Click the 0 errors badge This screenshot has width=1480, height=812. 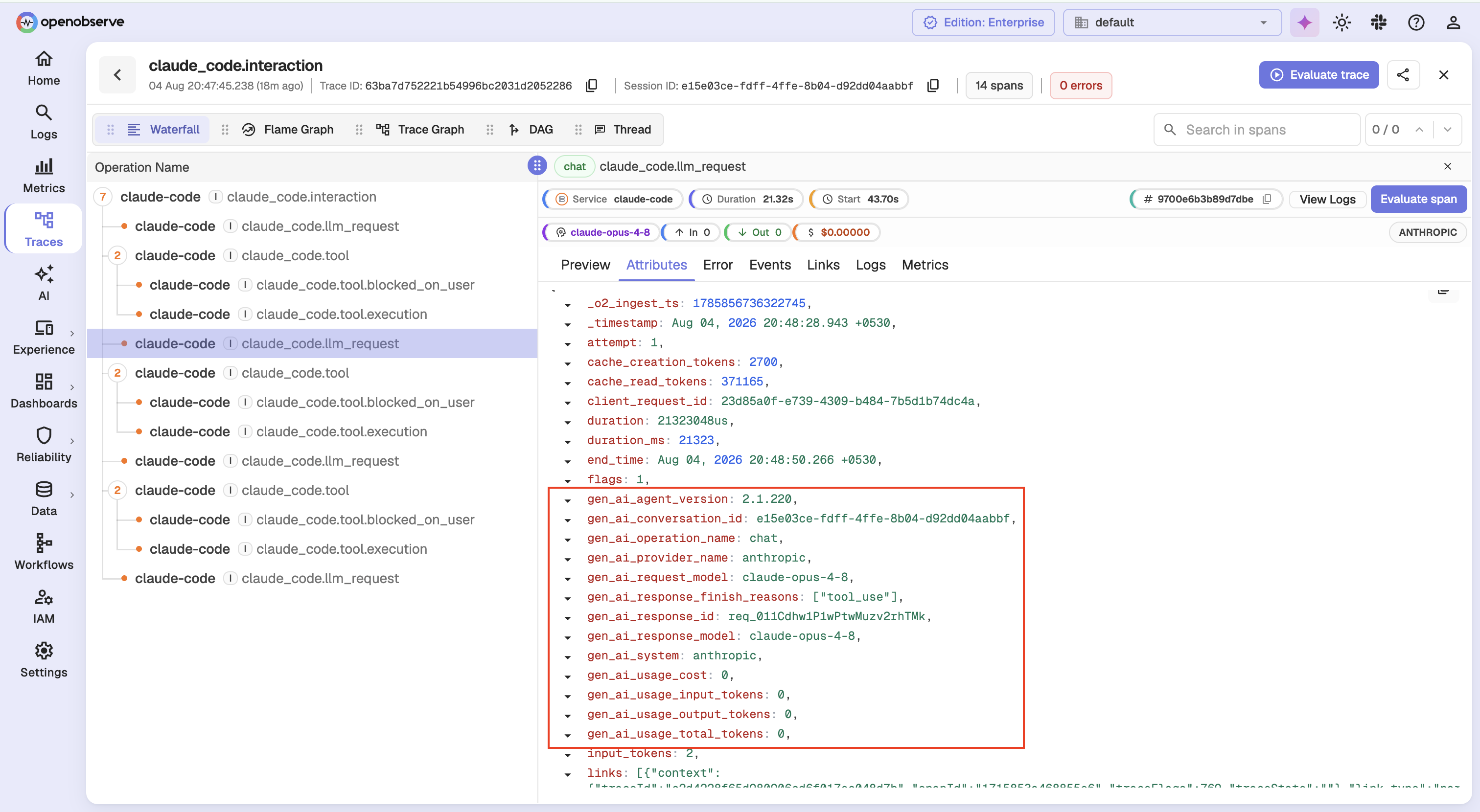pos(1081,86)
